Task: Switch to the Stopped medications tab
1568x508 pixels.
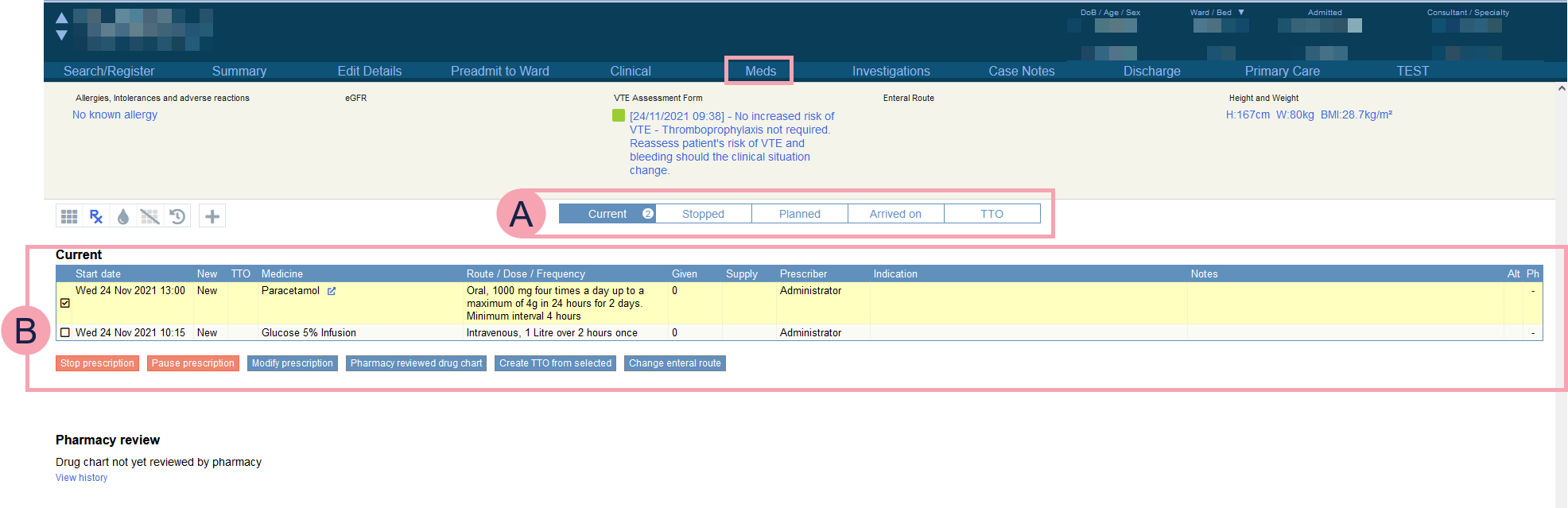Action: coord(703,214)
